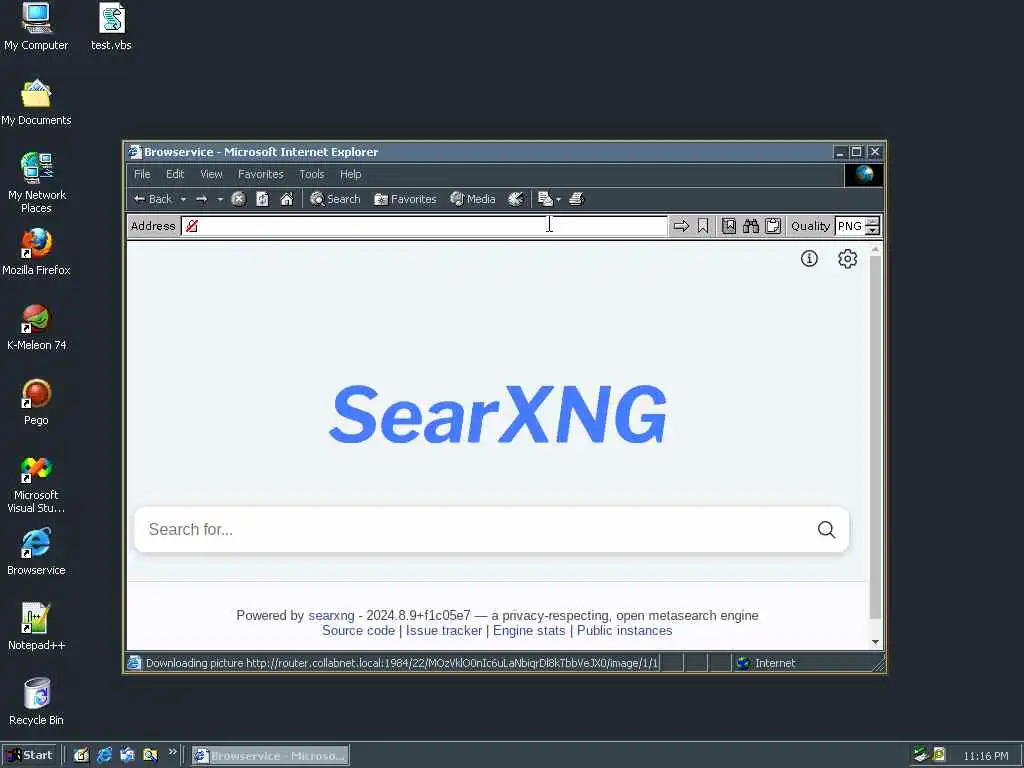The height and width of the screenshot is (768, 1024).
Task: Click the page scrollbar down arrow
Action: tap(875, 642)
